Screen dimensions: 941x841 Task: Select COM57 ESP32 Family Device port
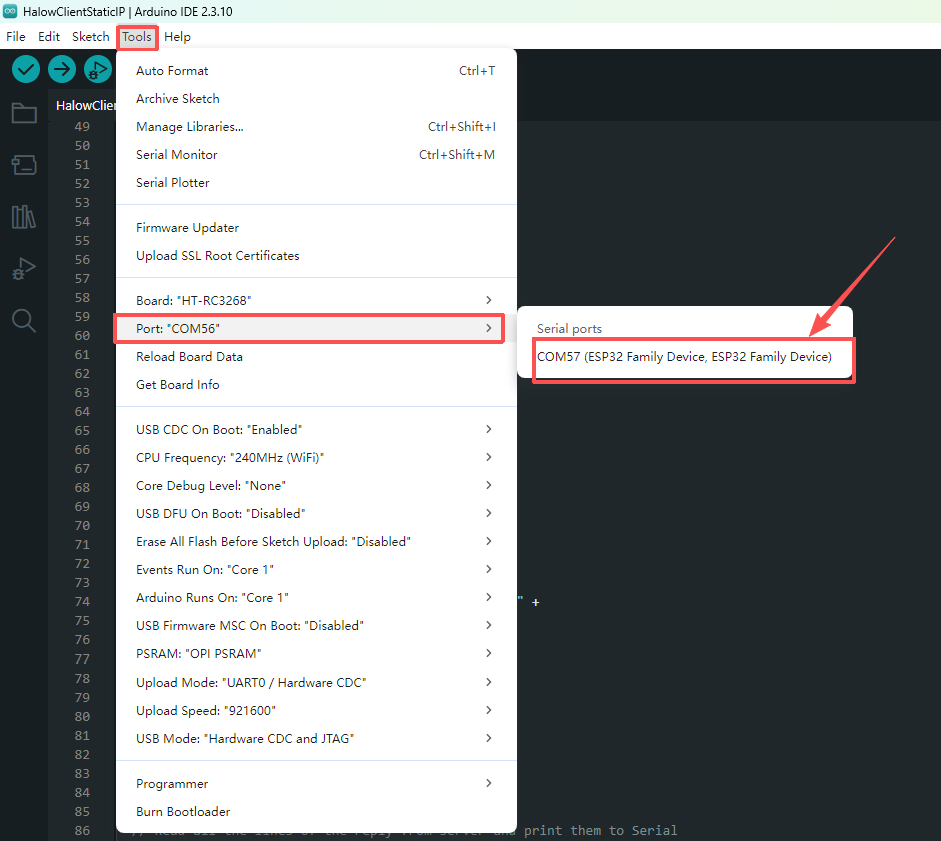click(x=685, y=357)
